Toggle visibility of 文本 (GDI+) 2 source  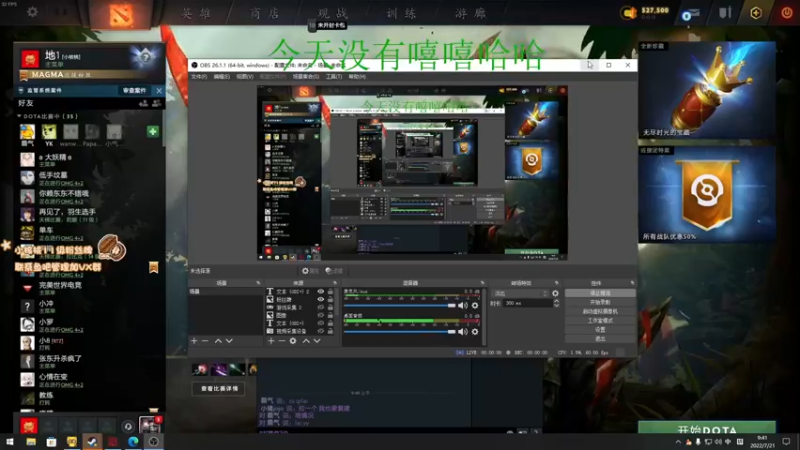(321, 291)
